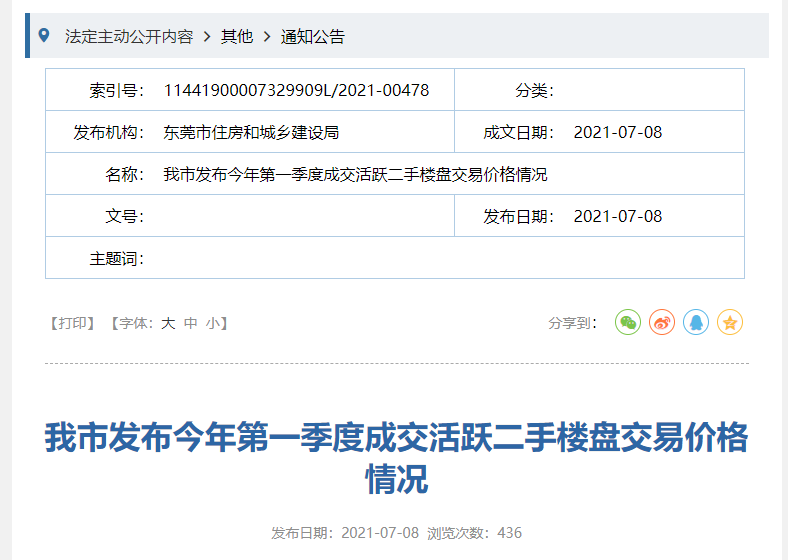Click the large blue article headline
Viewport: 788px width, 560px height.
coord(397,457)
